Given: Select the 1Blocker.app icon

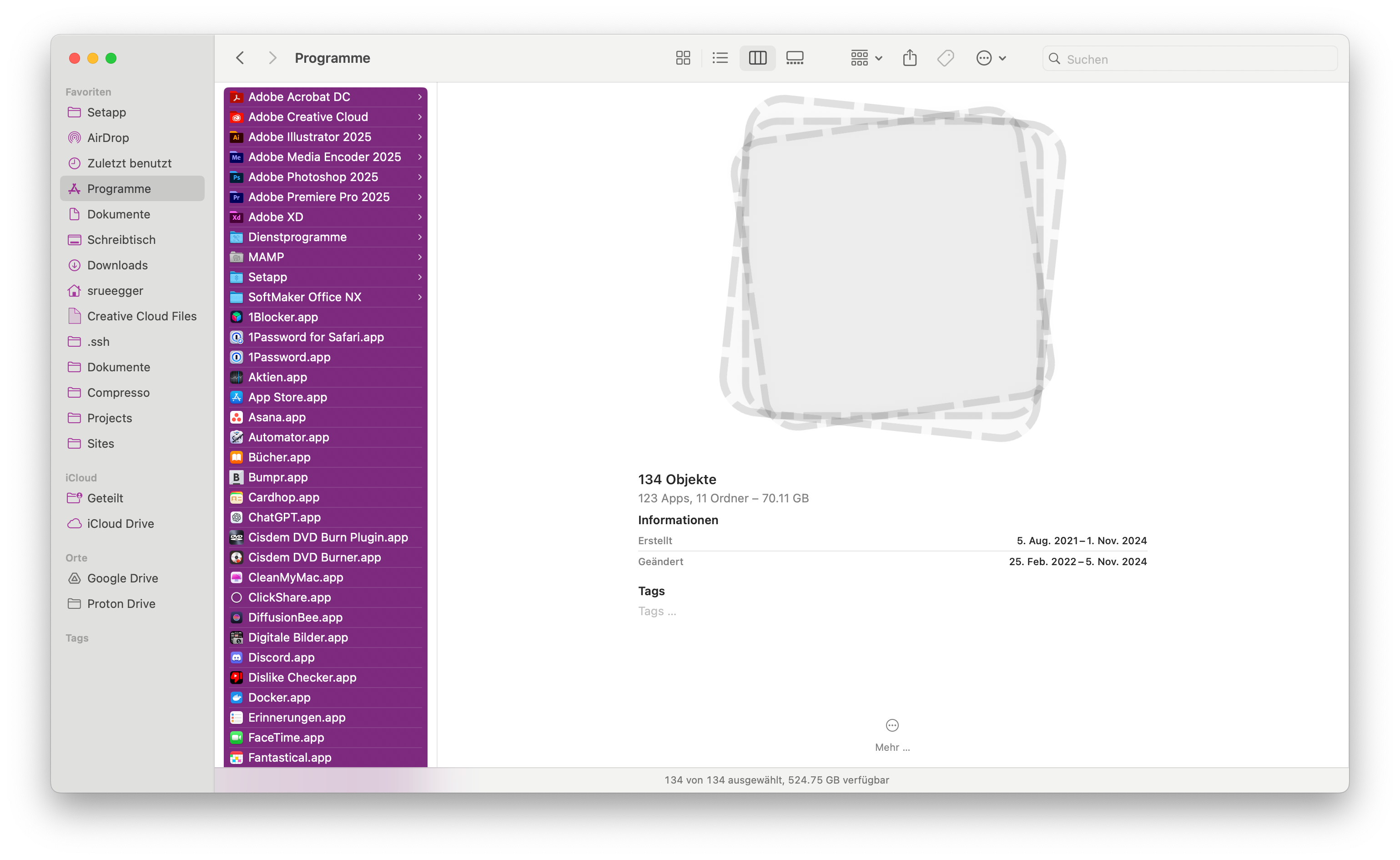Looking at the screenshot, I should click(237, 317).
